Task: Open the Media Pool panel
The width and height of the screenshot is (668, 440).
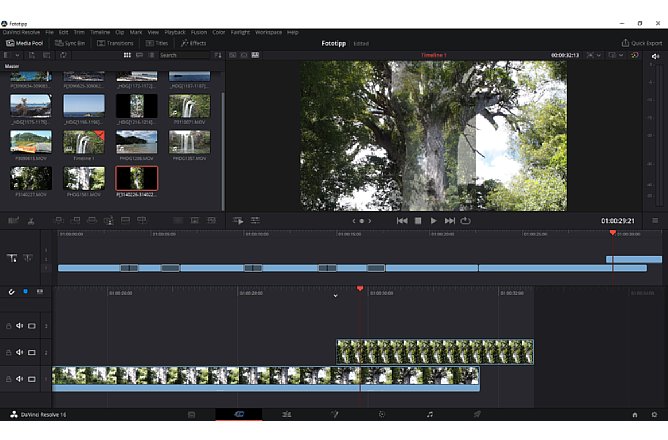Action: click(x=26, y=43)
